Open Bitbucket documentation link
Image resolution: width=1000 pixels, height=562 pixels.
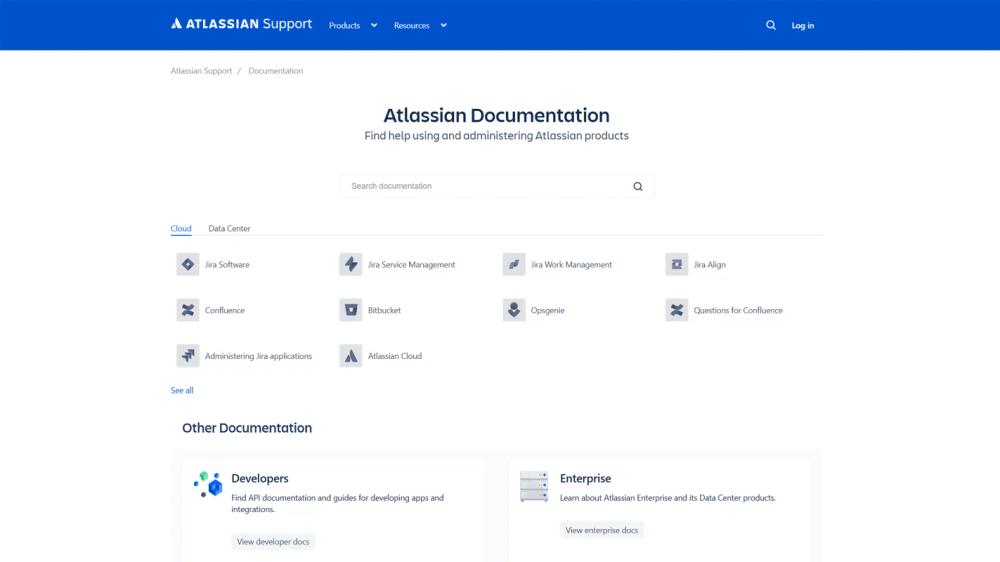[384, 311]
